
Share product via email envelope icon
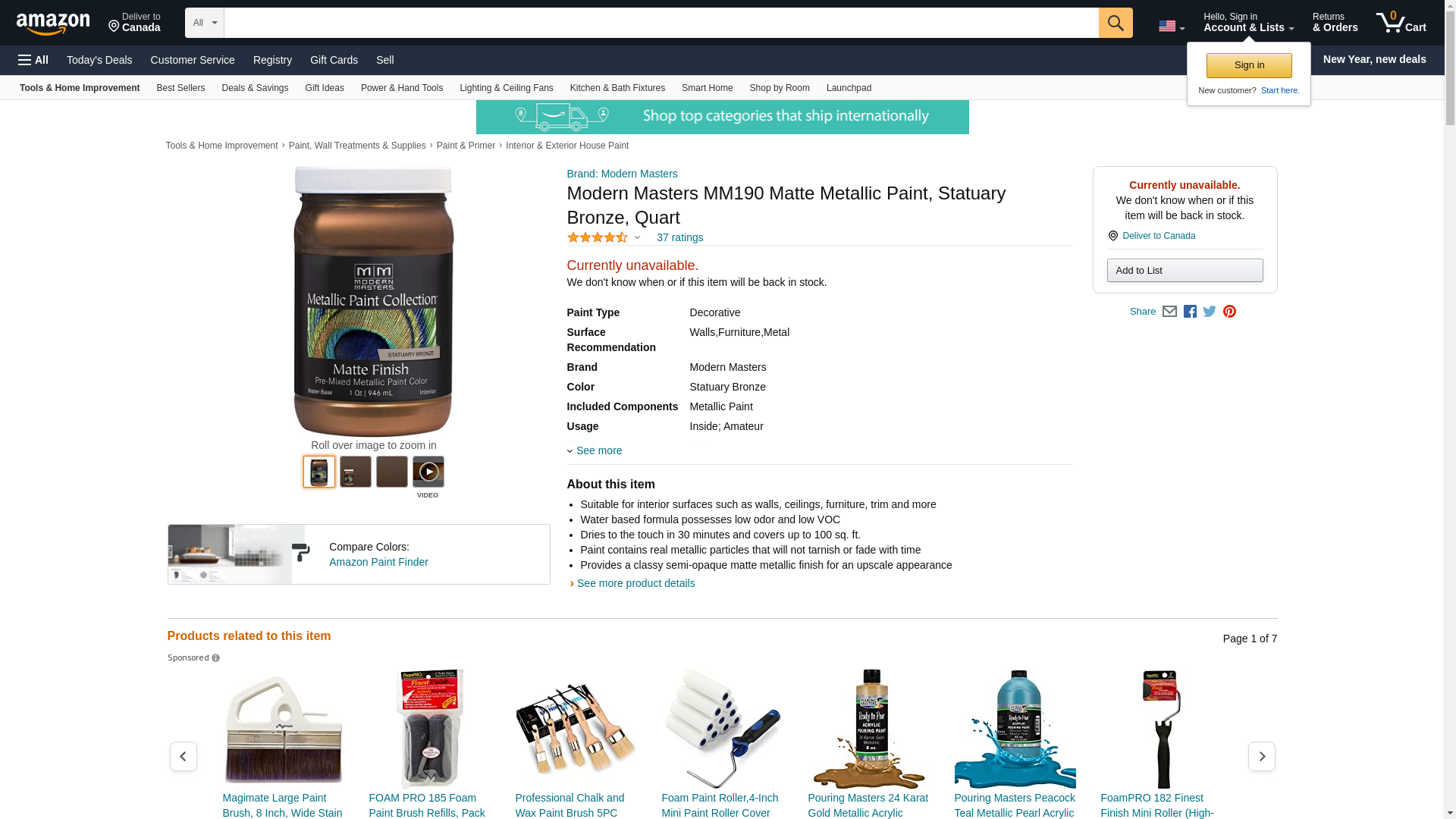[1169, 312]
